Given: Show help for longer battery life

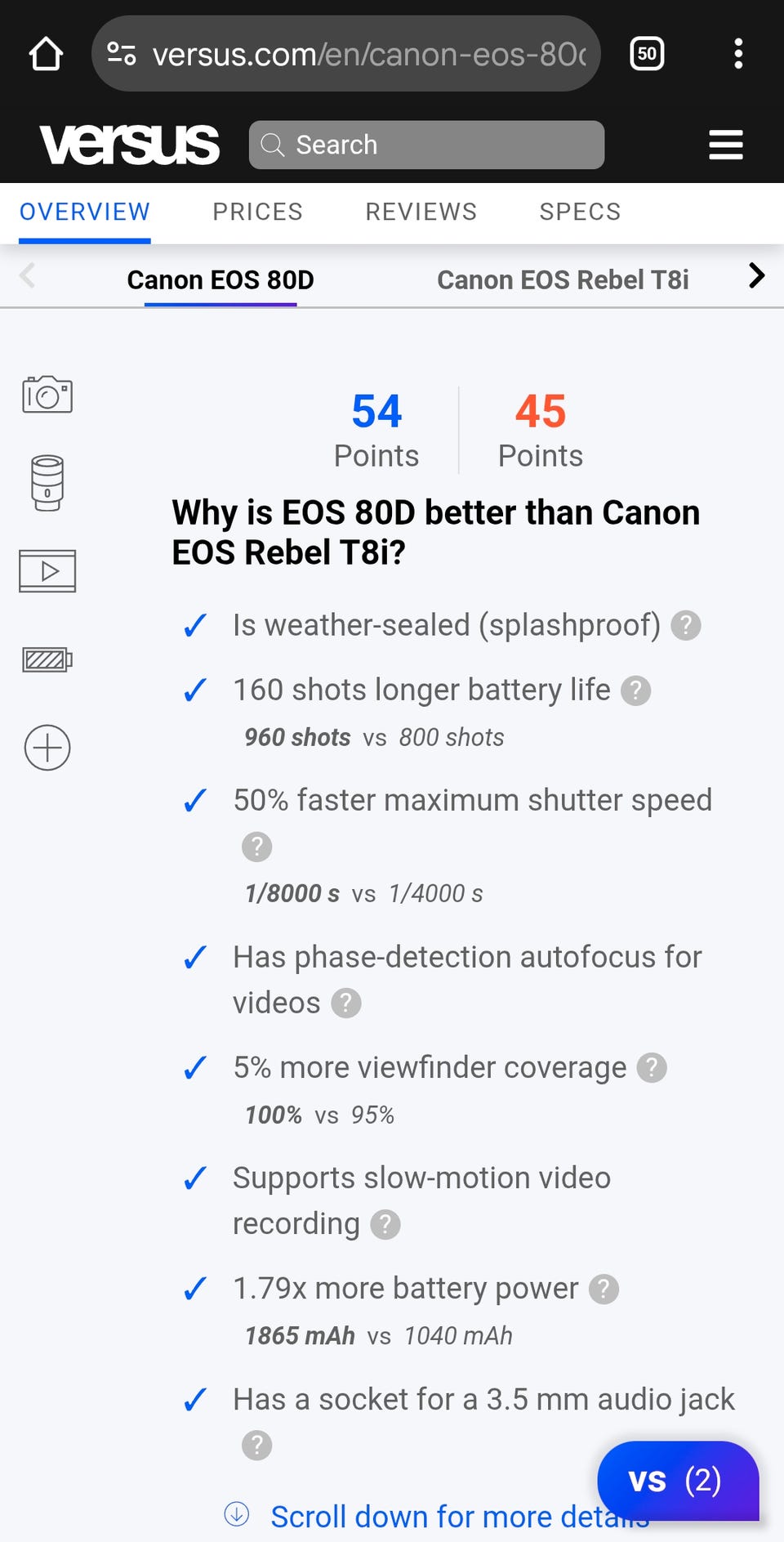Looking at the screenshot, I should (x=635, y=691).
